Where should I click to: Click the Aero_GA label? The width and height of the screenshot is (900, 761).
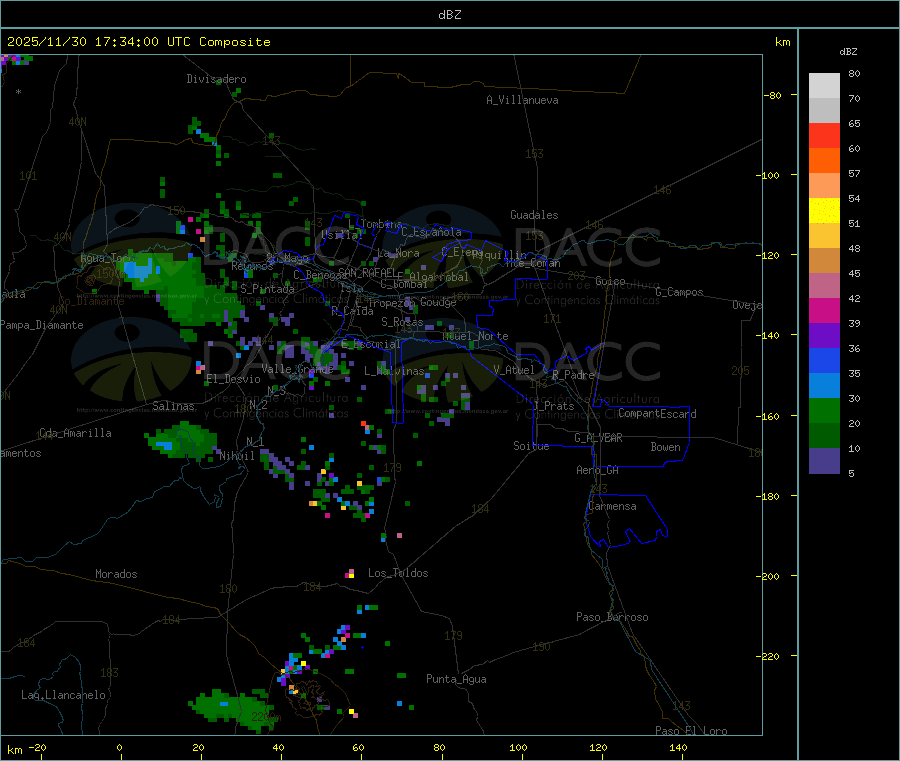(x=598, y=470)
